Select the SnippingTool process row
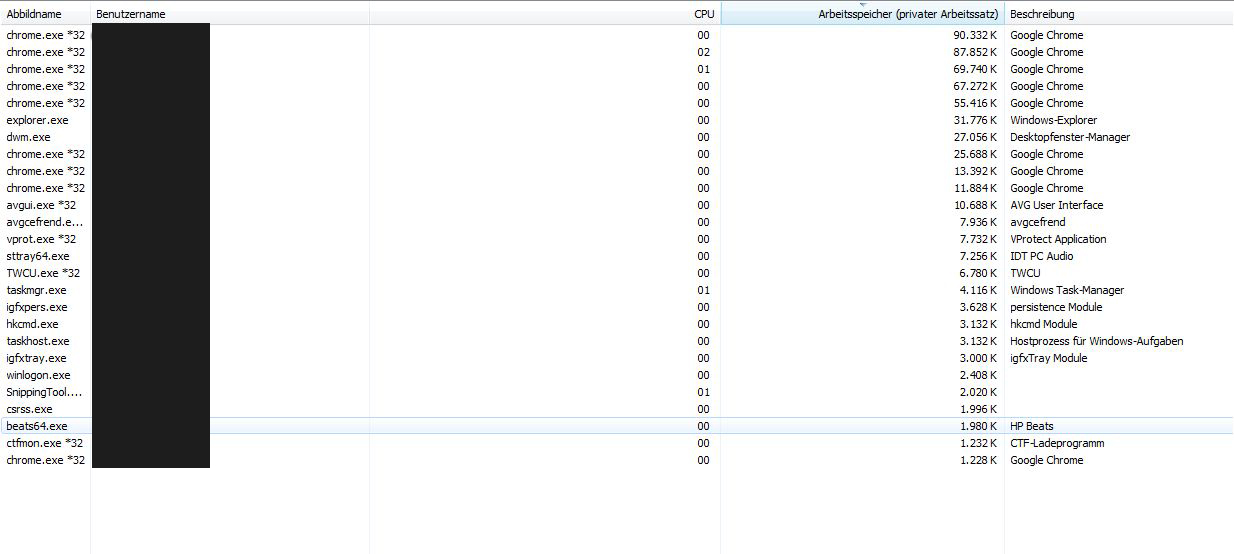The width and height of the screenshot is (1234, 554). click(x=617, y=392)
